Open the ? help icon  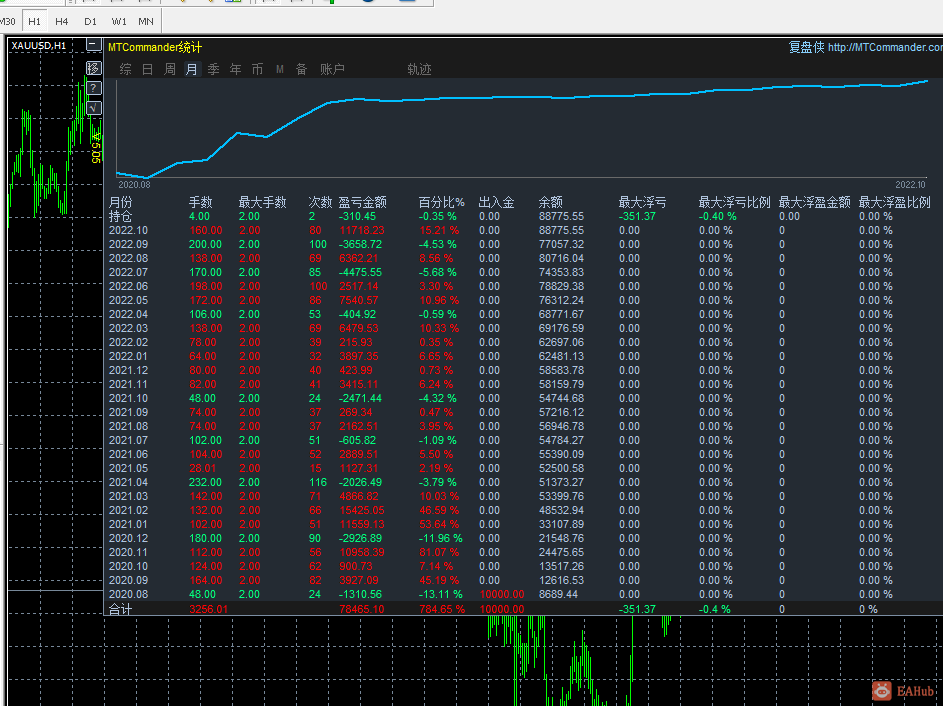point(93,88)
